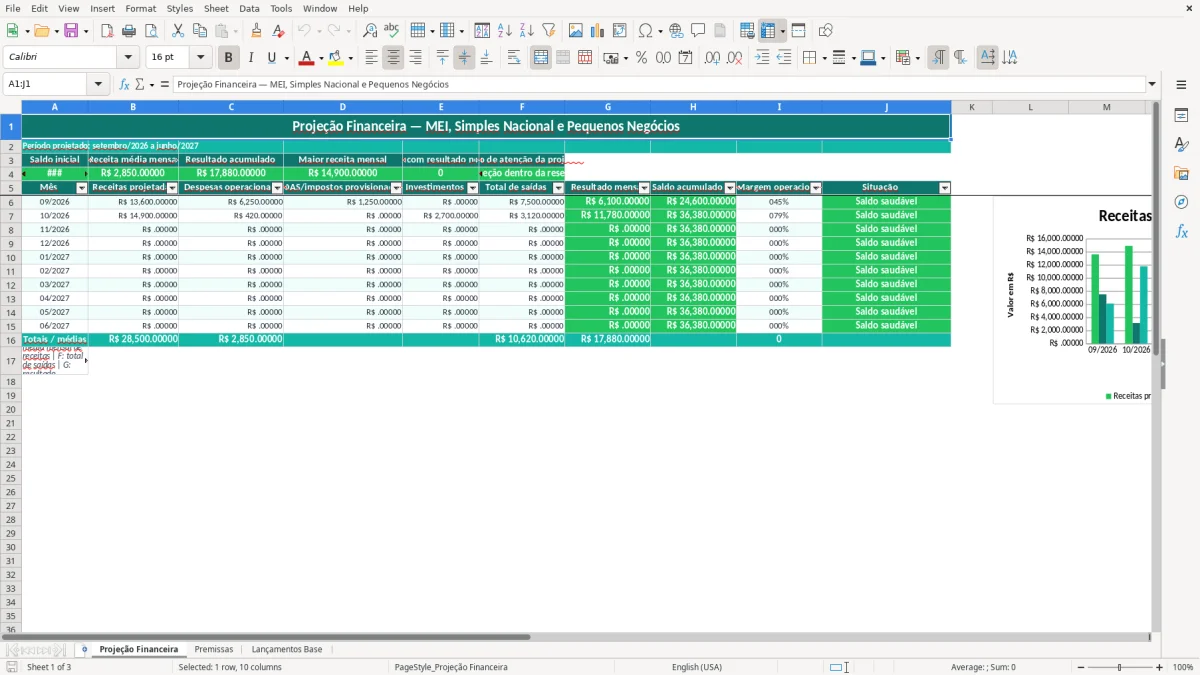Expand the formula bar with its arrow
This screenshot has height=675, width=1200.
click(1152, 84)
